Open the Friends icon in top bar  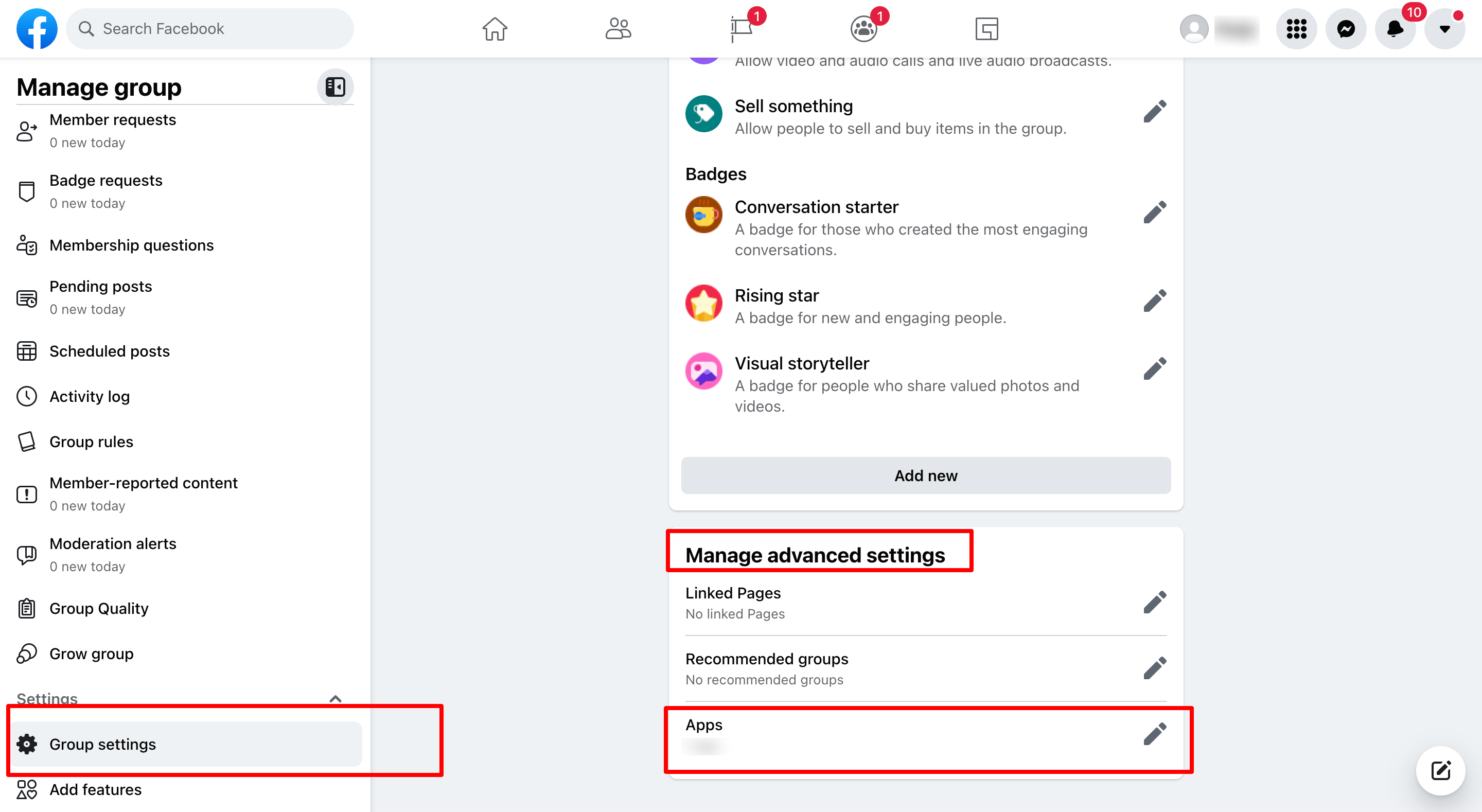pos(618,29)
